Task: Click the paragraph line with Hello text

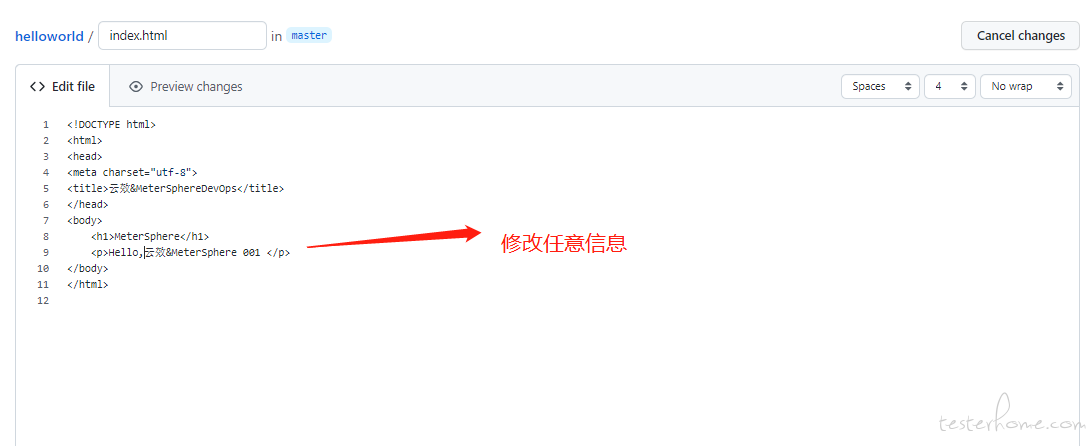Action: (190, 252)
